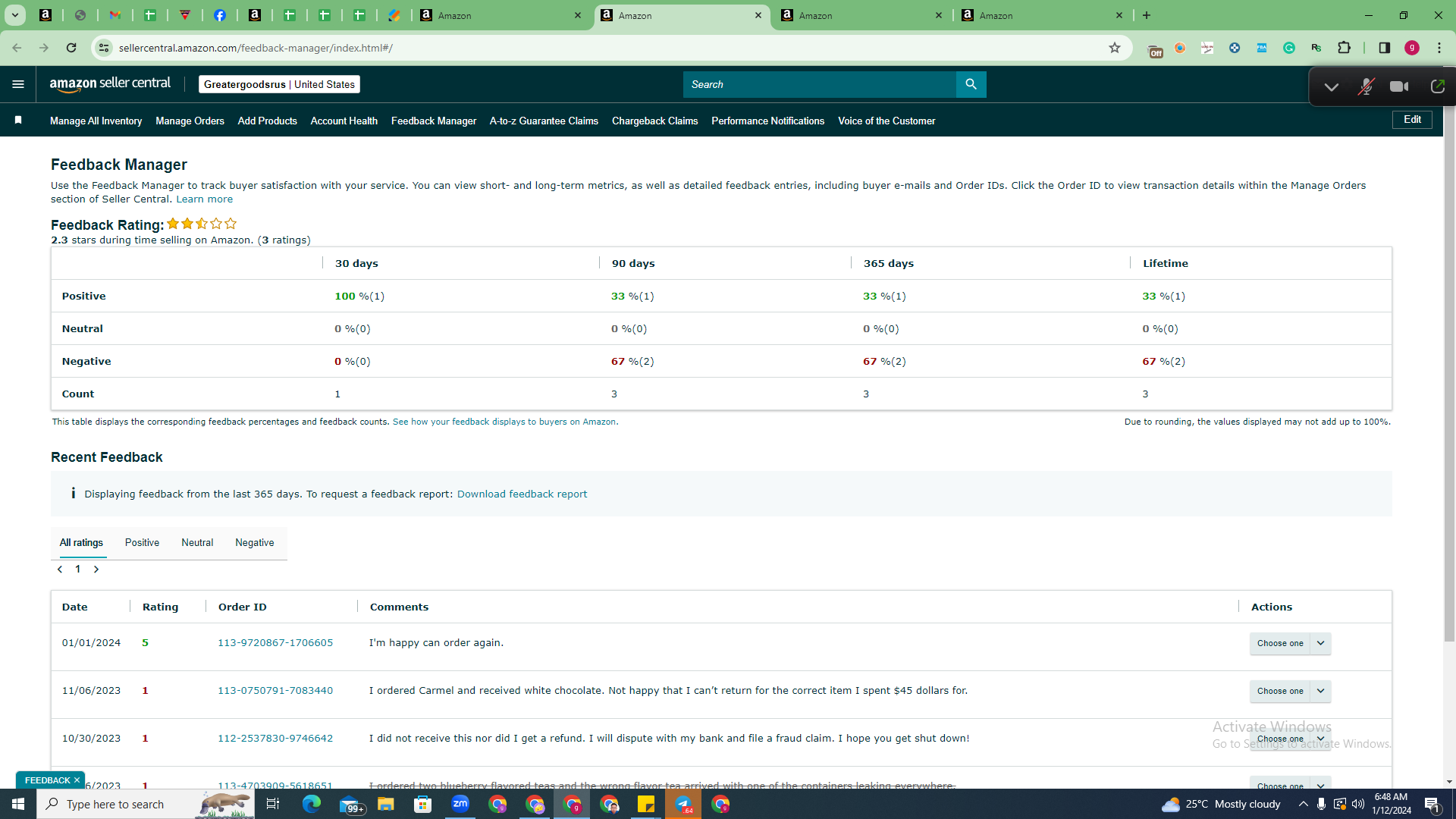This screenshot has height=819, width=1456.
Task: Unmute the microphone in meeting overlay
Action: click(1366, 86)
